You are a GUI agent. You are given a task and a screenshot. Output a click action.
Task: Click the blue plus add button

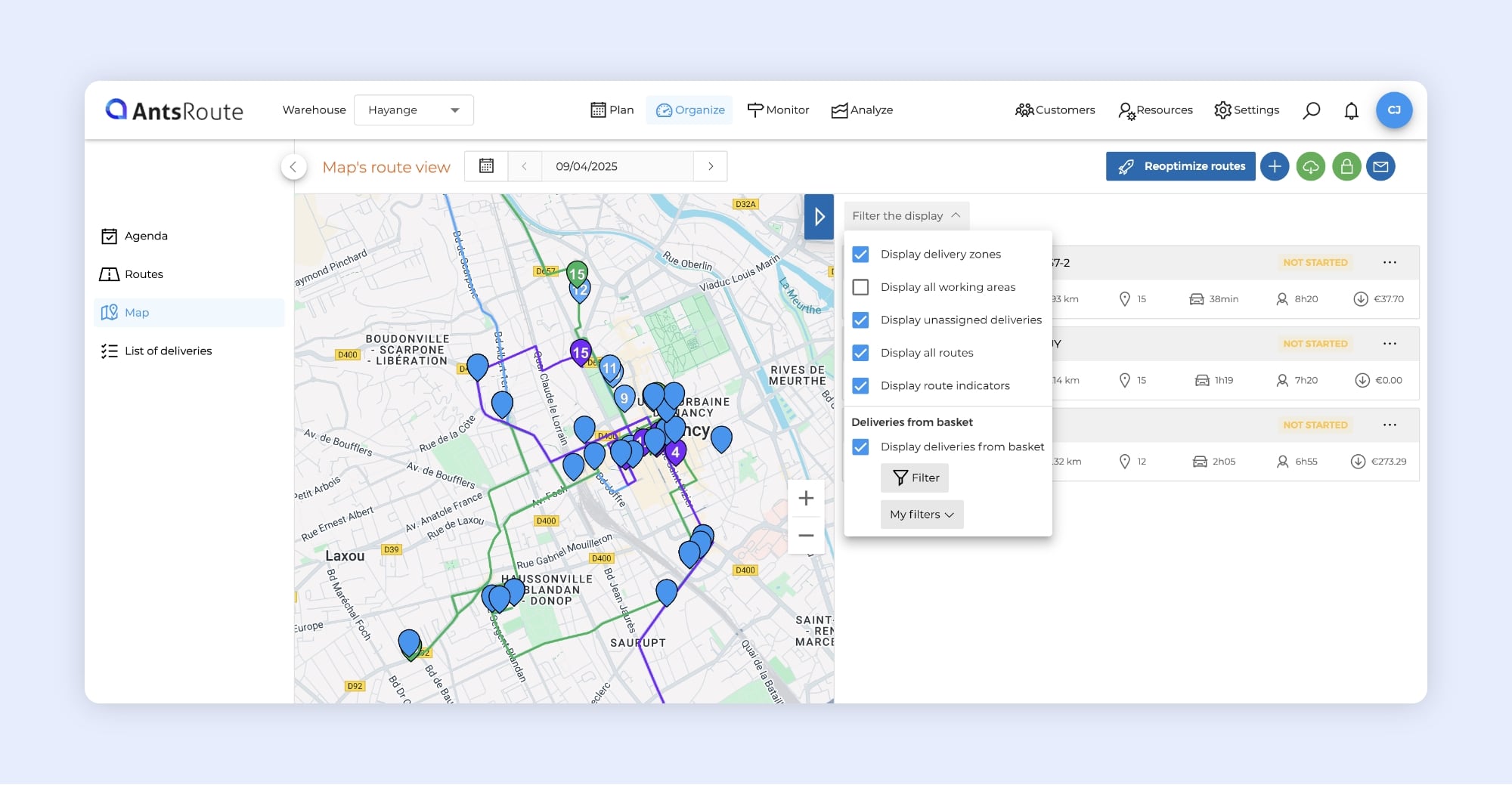pyautogui.click(x=1275, y=166)
